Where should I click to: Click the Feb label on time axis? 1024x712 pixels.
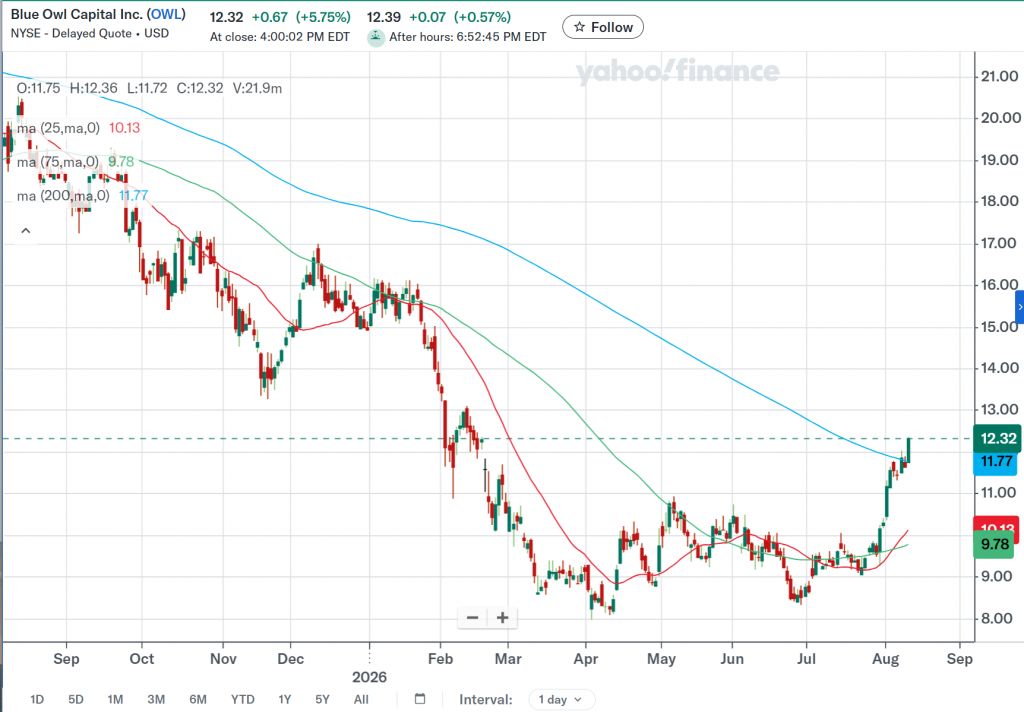click(440, 658)
